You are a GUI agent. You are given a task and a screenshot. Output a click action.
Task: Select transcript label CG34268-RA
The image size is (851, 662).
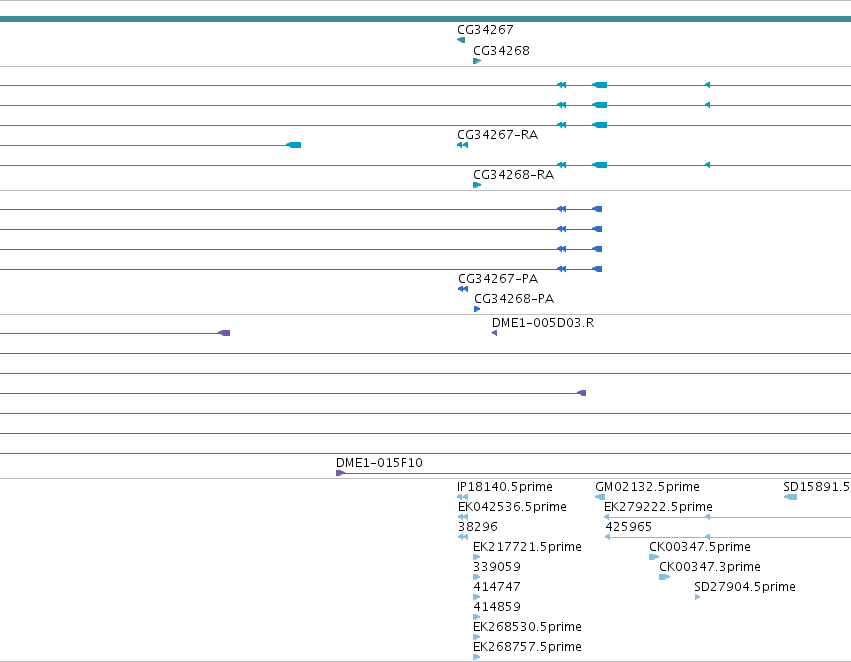click(x=513, y=175)
